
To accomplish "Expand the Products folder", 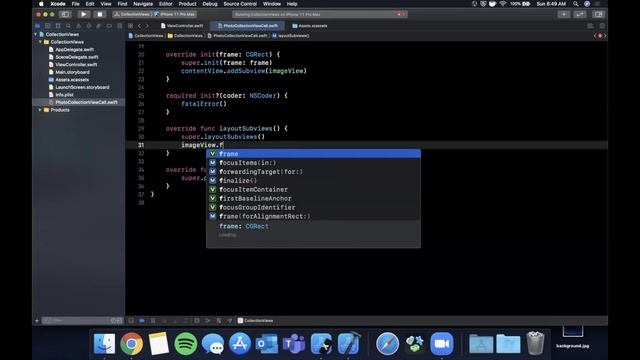I will tap(40, 110).
